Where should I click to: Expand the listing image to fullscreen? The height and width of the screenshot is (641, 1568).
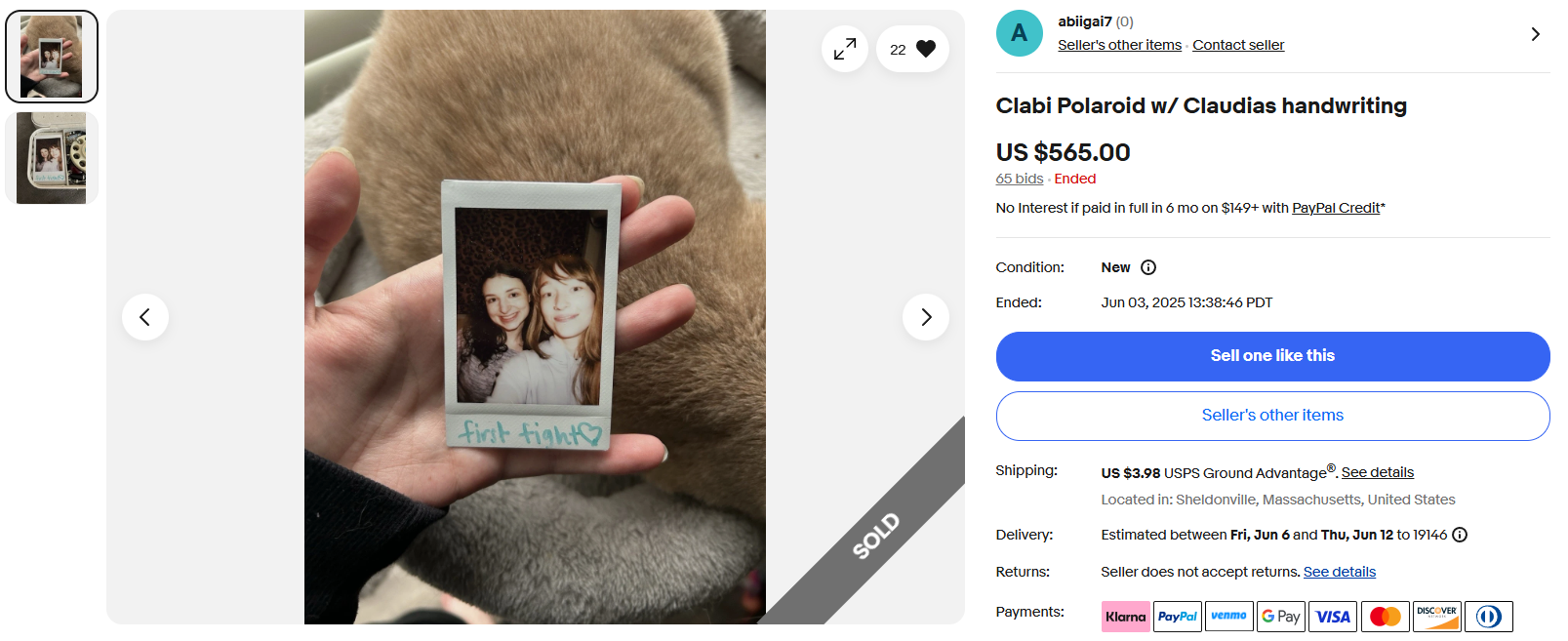(845, 48)
